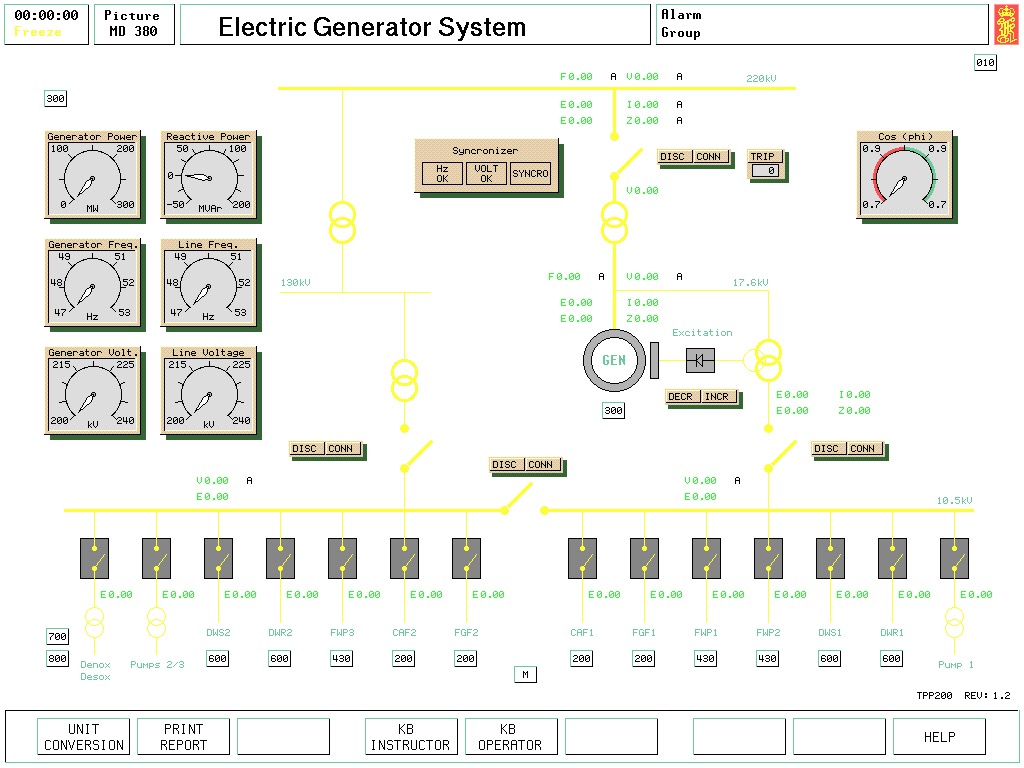Click the 17.6kV auxiliary transformer symbol
1024x768 pixels.
[x=768, y=360]
